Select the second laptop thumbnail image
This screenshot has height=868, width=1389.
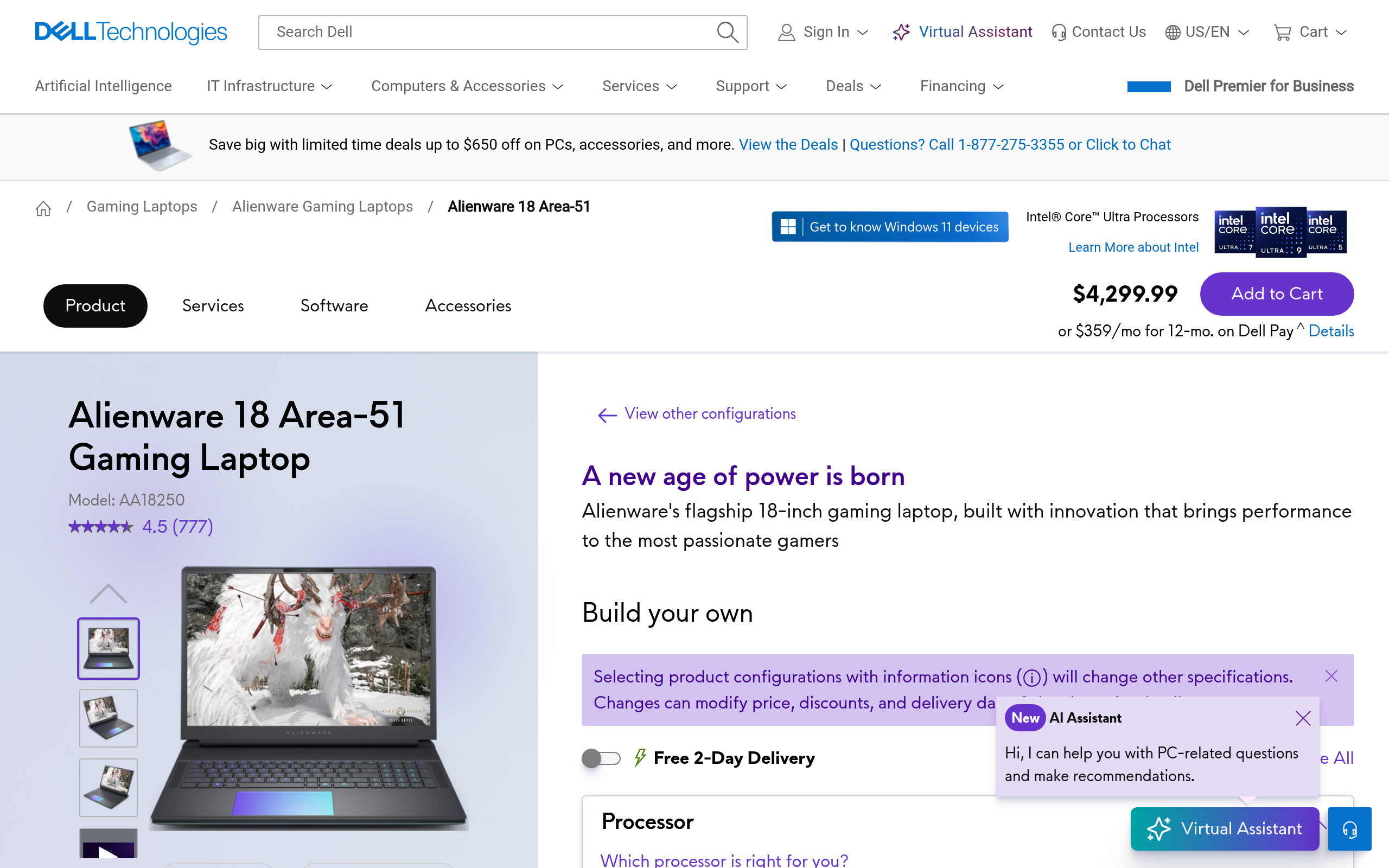click(x=109, y=718)
